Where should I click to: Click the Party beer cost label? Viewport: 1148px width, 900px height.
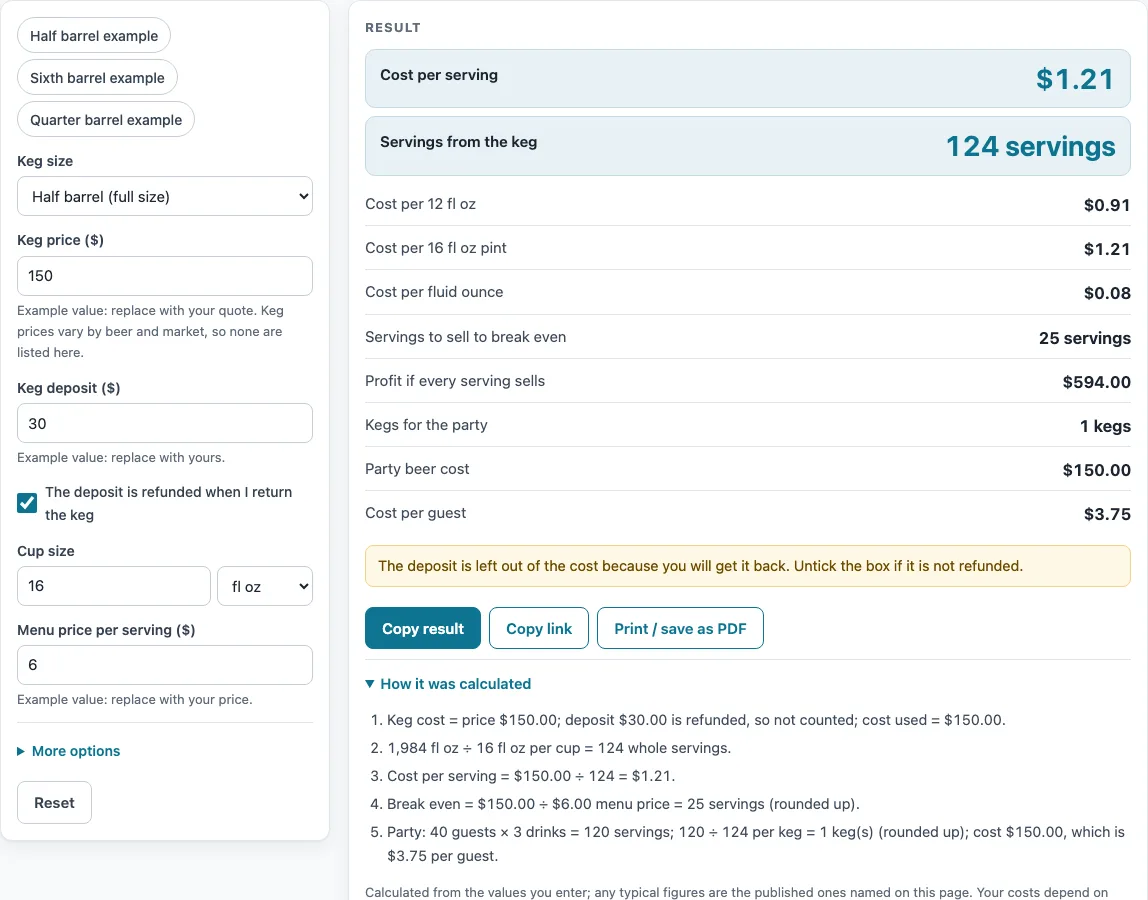click(417, 469)
